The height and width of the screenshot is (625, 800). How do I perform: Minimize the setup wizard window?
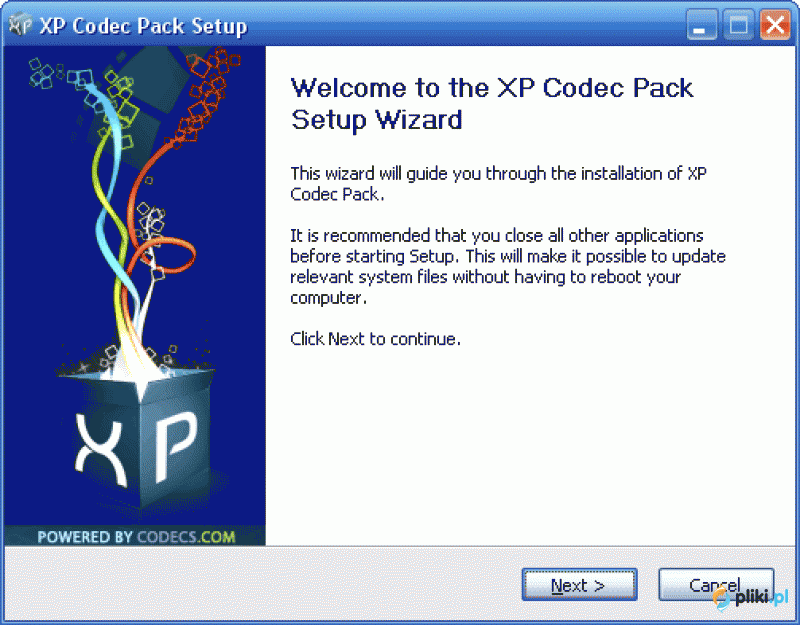(x=702, y=24)
